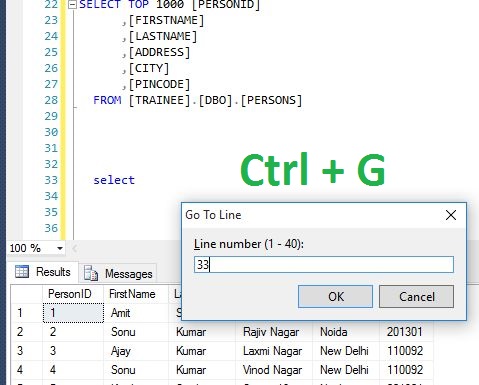The height and width of the screenshot is (385, 479).
Task: Close the Go To Line dialog
Action: point(451,215)
